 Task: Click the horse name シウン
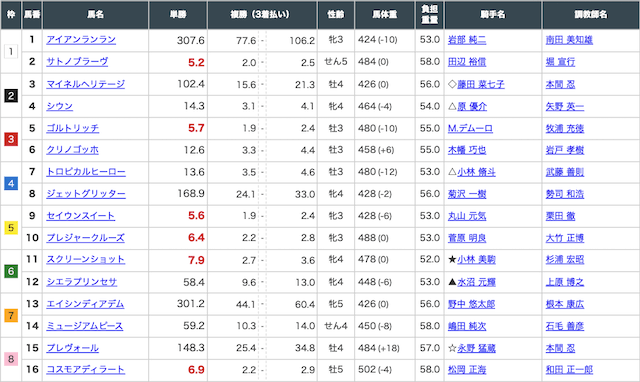59,106
